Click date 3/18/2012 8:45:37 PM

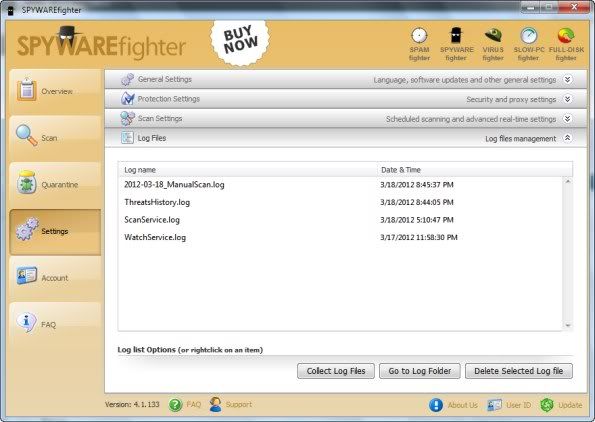pyautogui.click(x=417, y=185)
